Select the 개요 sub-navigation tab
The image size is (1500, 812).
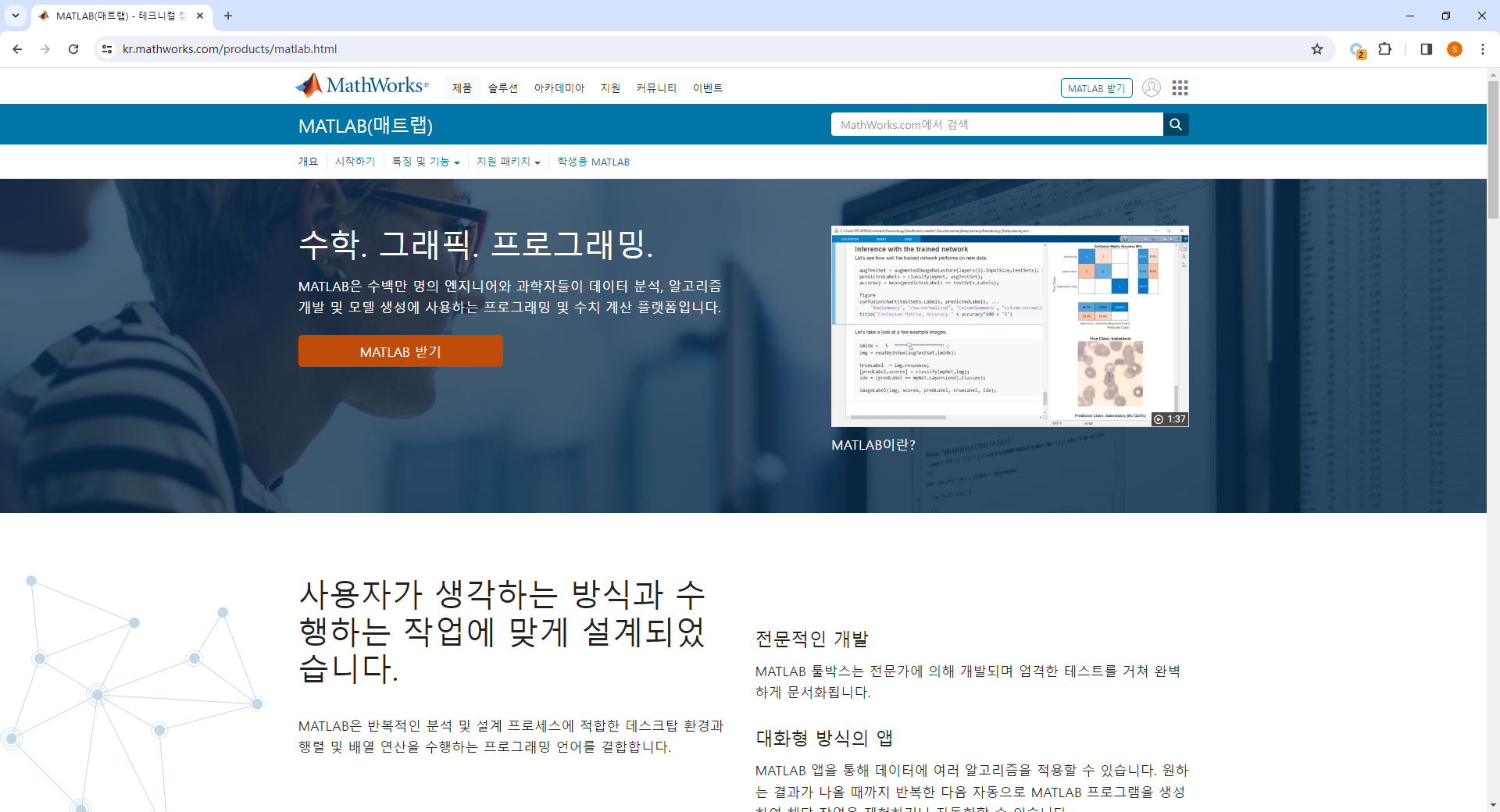tap(308, 162)
